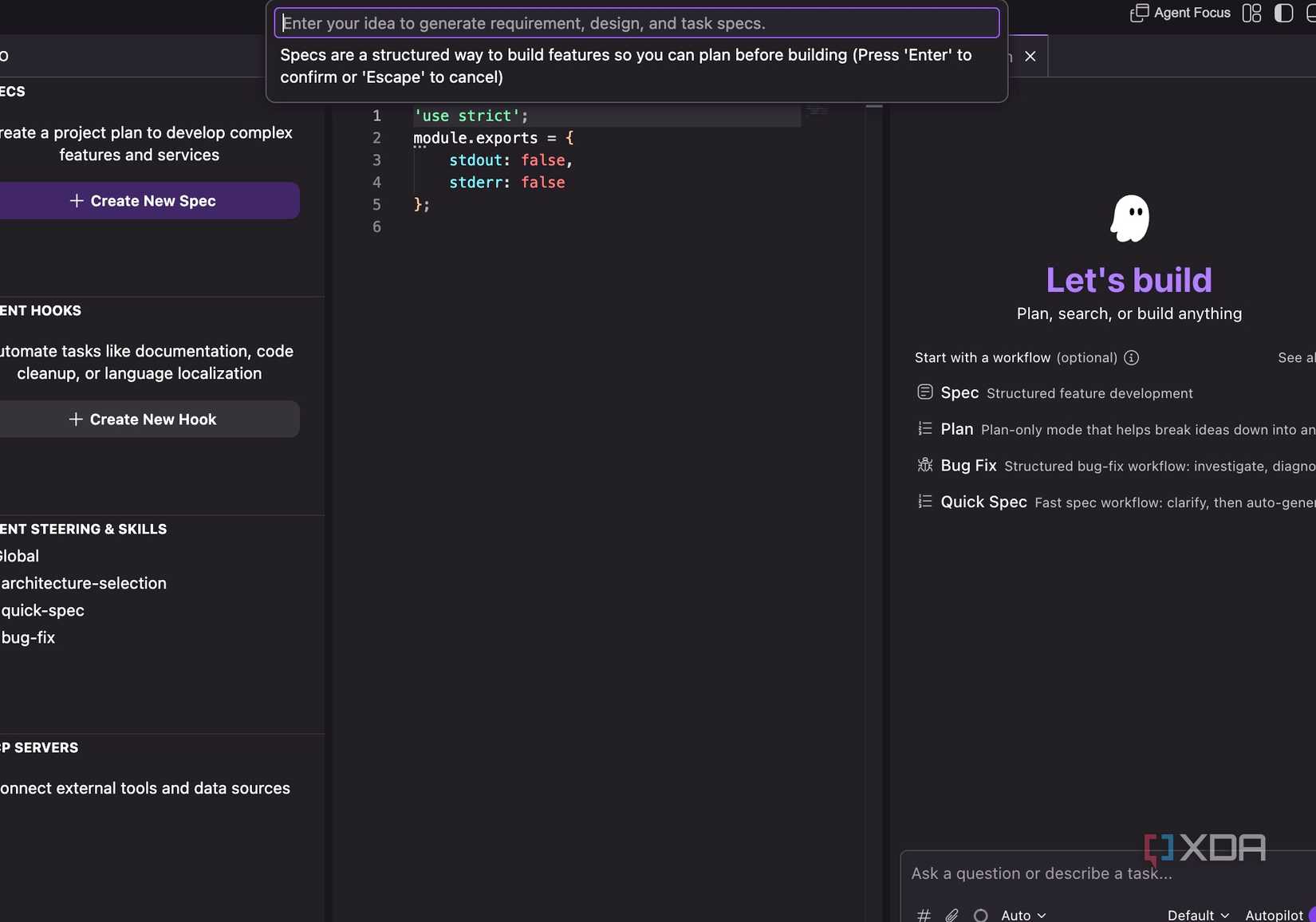1316x922 pixels.
Task: Click the Bug Fix bug icon
Action: point(925,465)
